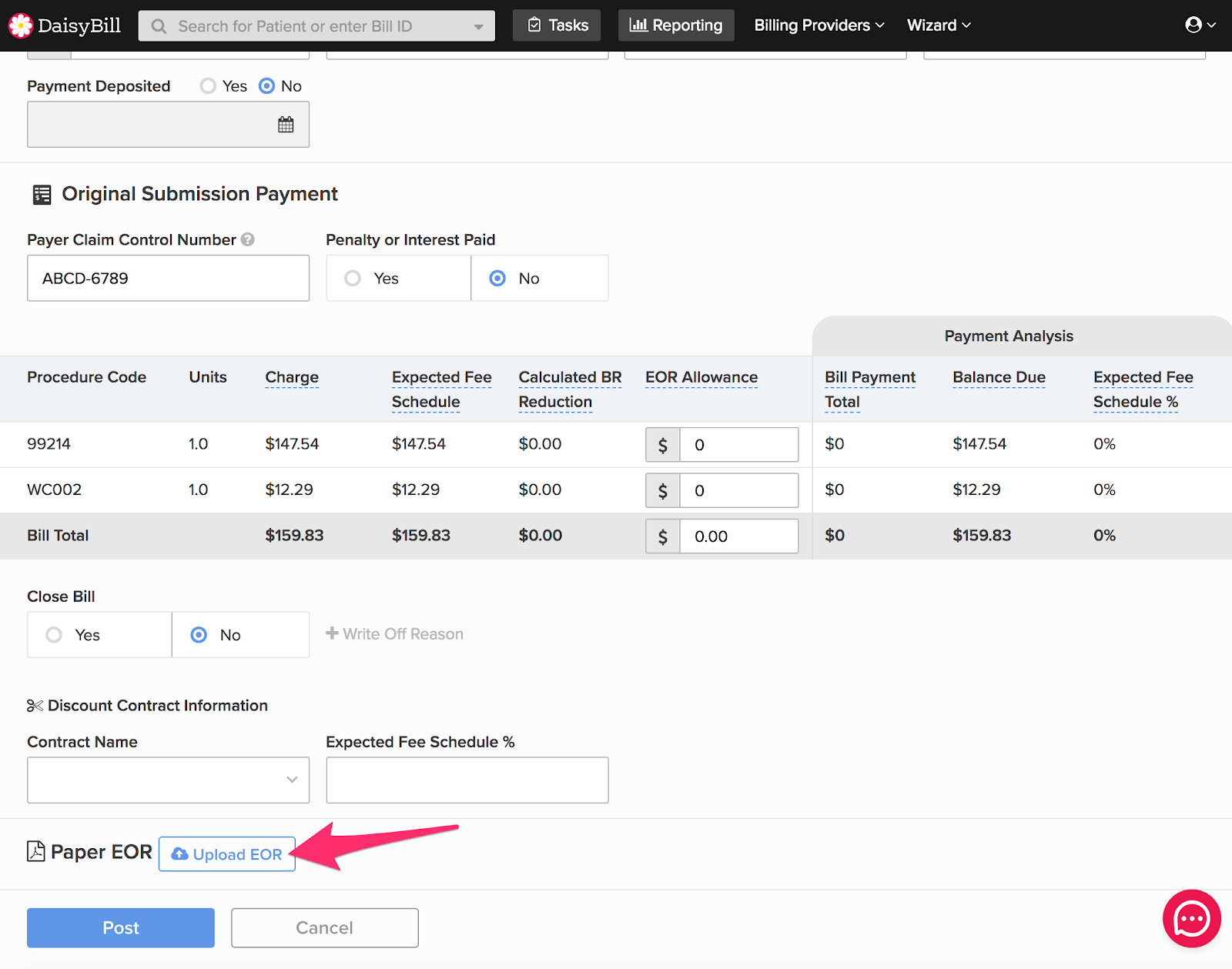Open the Tasks page

tap(557, 25)
